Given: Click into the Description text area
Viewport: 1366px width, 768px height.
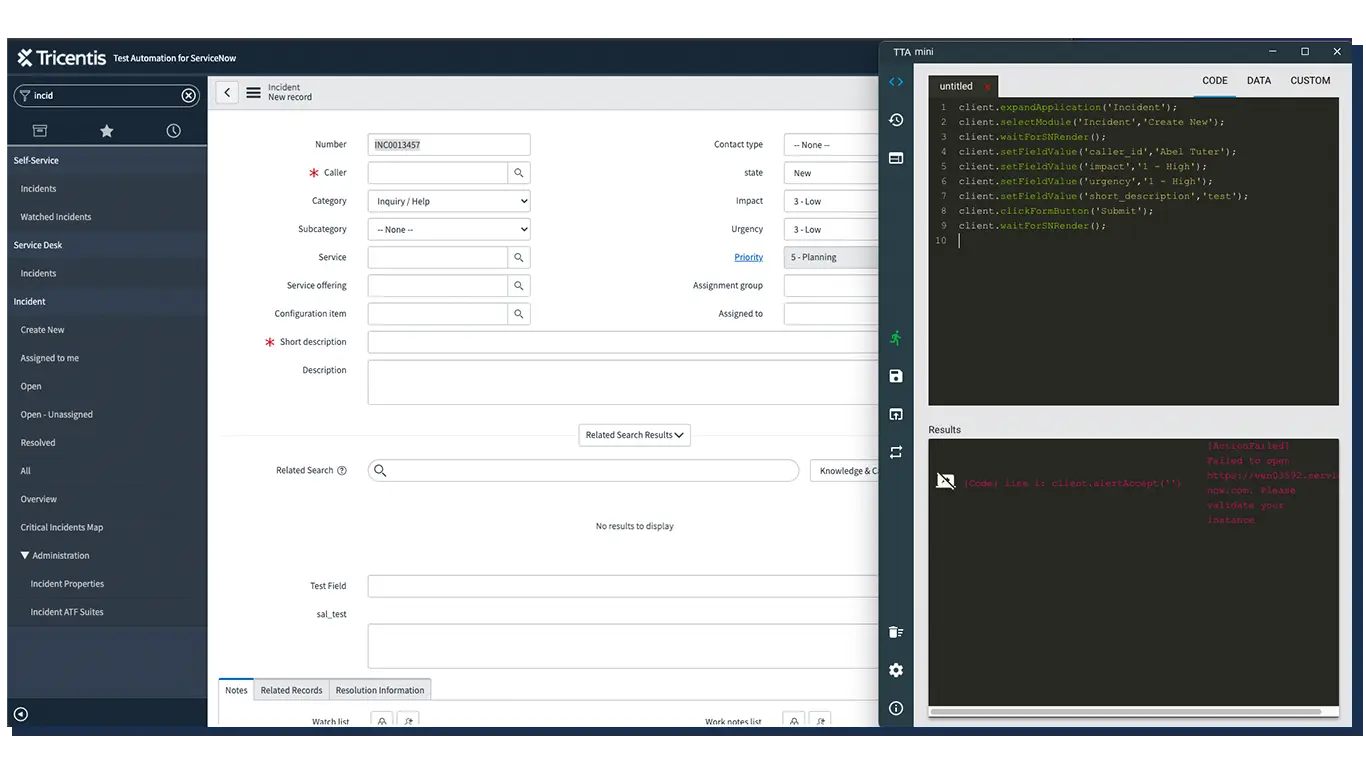Looking at the screenshot, I should pyautogui.click(x=623, y=382).
